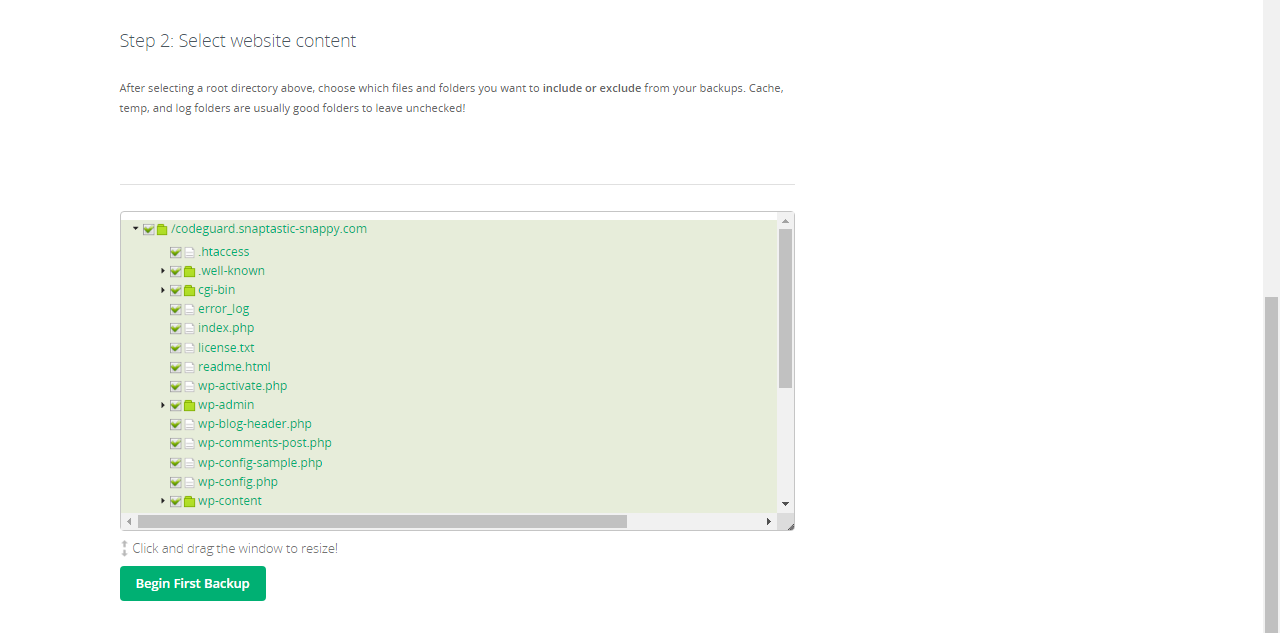This screenshot has width=1280, height=633.
Task: Click the file icon next to index.php
Action: click(x=189, y=328)
